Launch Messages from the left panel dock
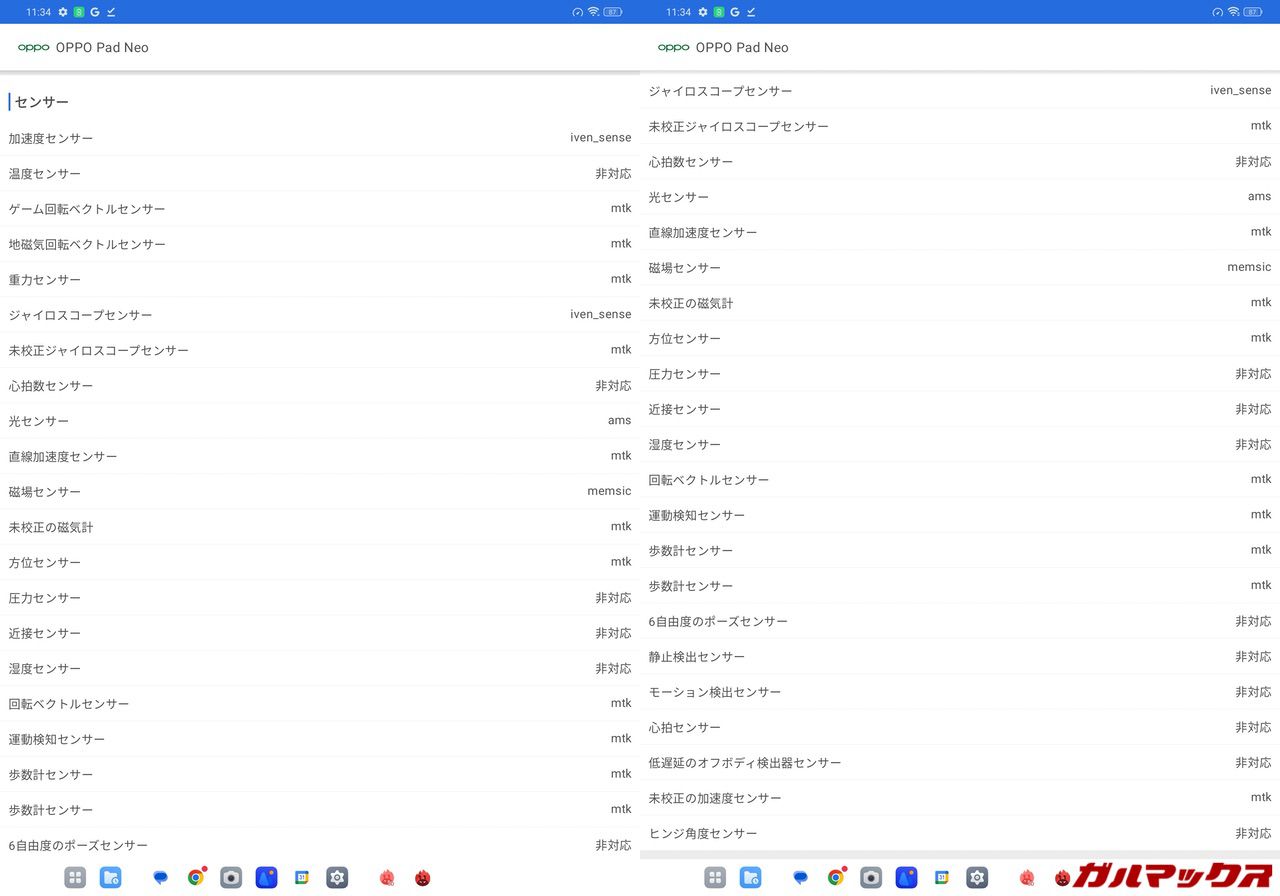 pos(160,878)
